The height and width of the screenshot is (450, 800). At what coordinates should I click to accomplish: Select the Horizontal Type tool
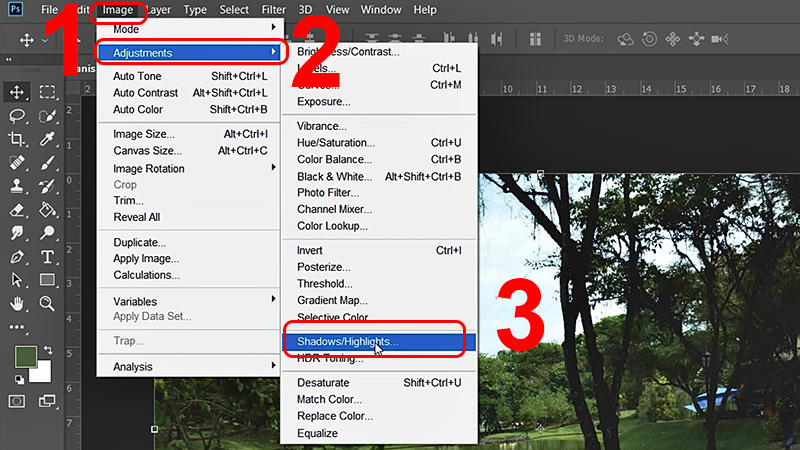pos(47,257)
